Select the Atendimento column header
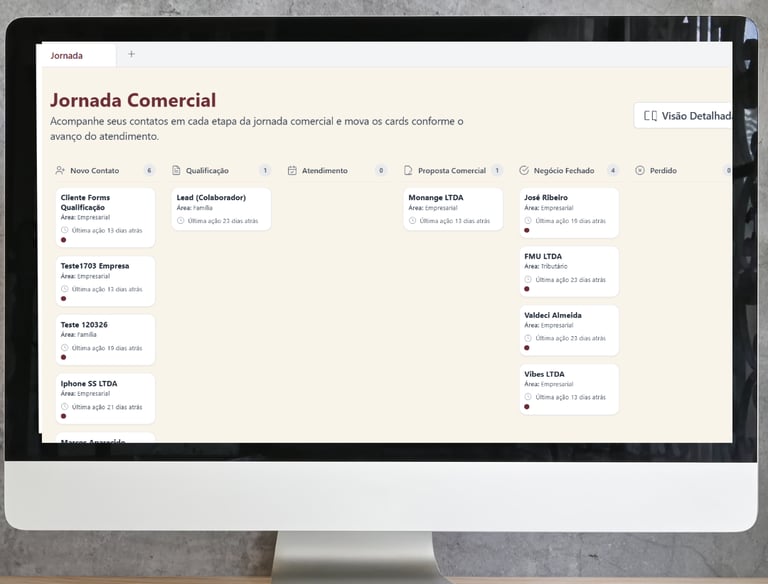The width and height of the screenshot is (768, 584). pos(337,170)
